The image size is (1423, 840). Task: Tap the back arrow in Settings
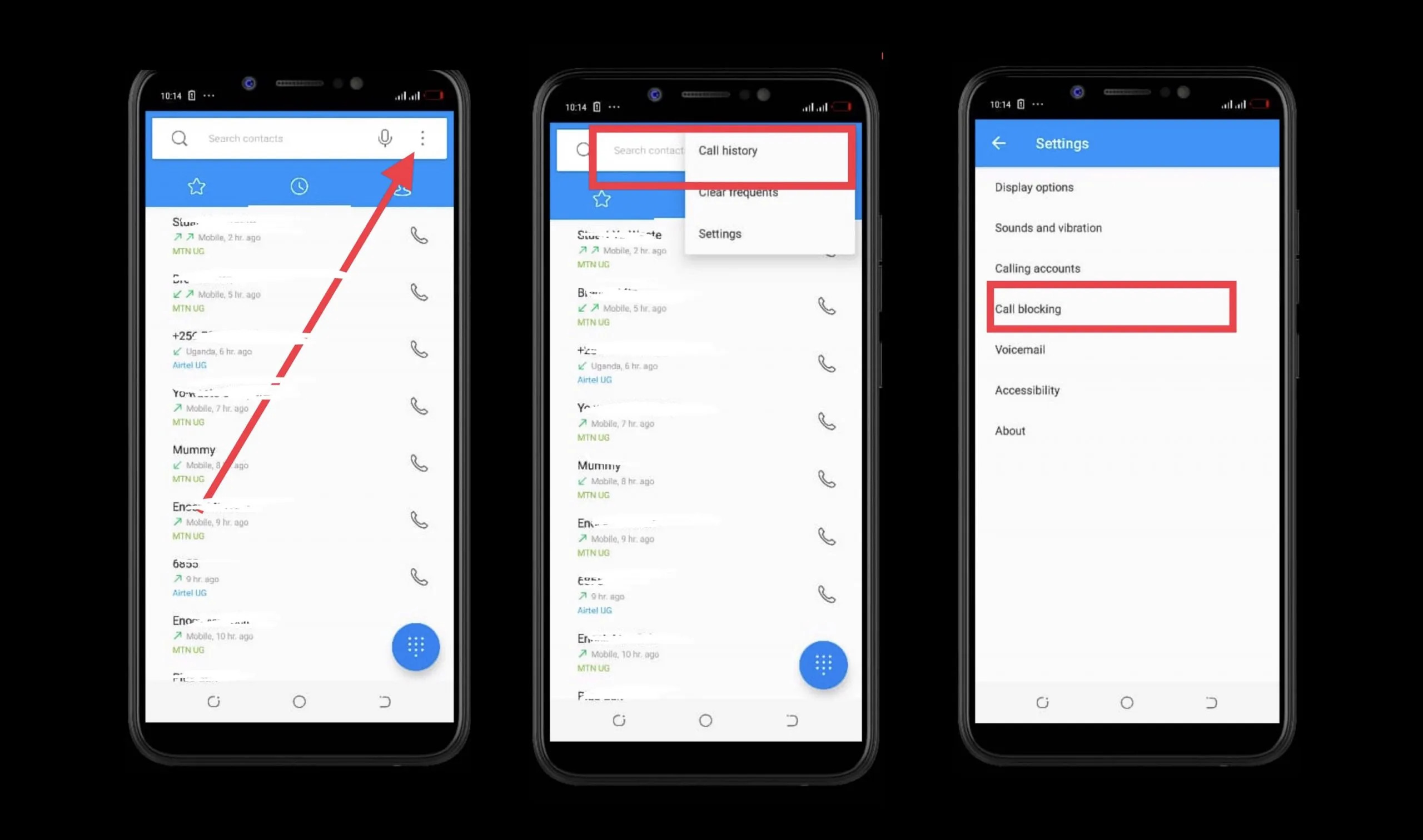coord(999,143)
